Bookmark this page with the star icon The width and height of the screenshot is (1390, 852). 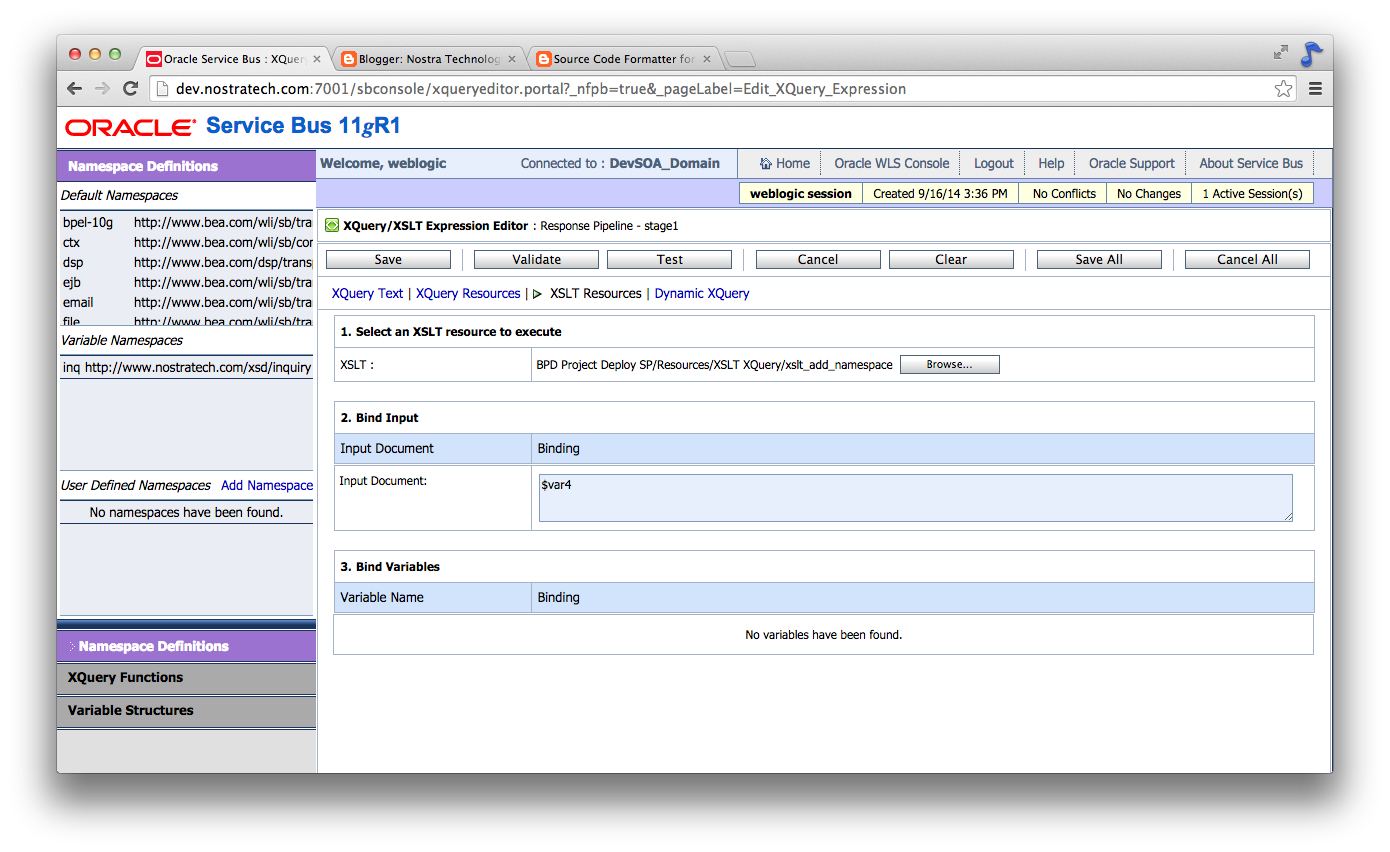[1284, 89]
